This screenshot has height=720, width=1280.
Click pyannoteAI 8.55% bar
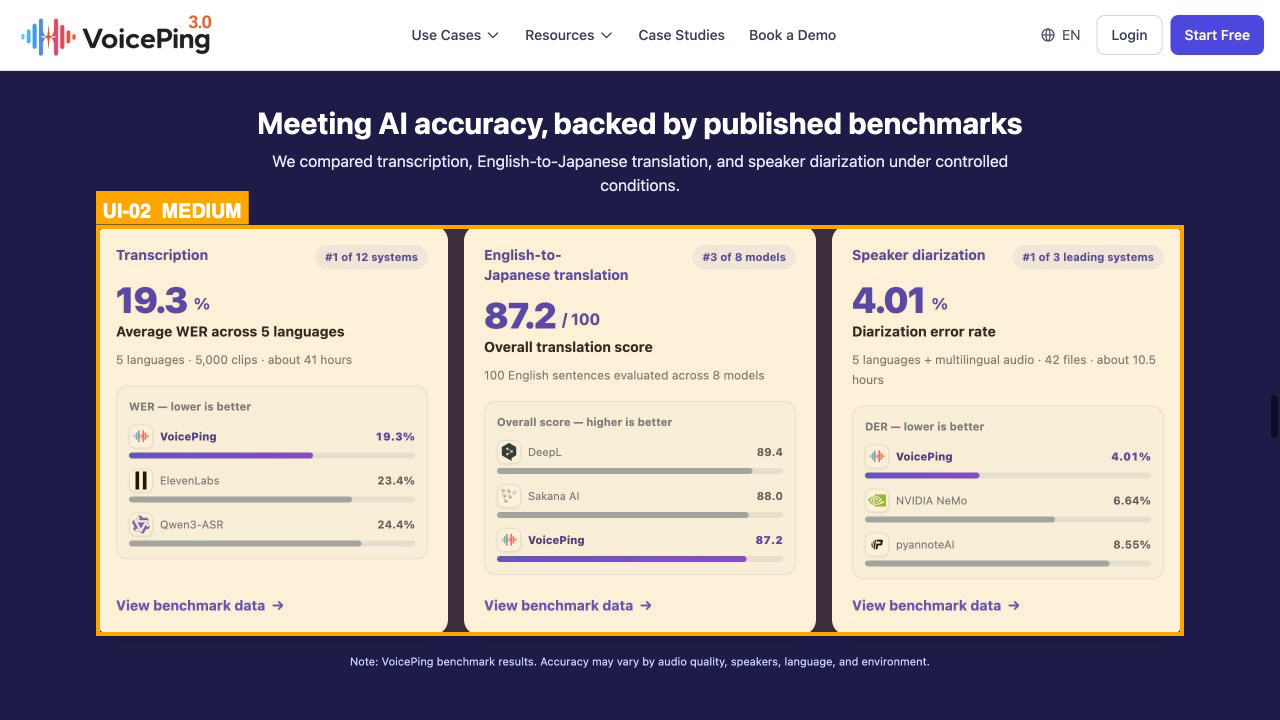(x=1008, y=563)
